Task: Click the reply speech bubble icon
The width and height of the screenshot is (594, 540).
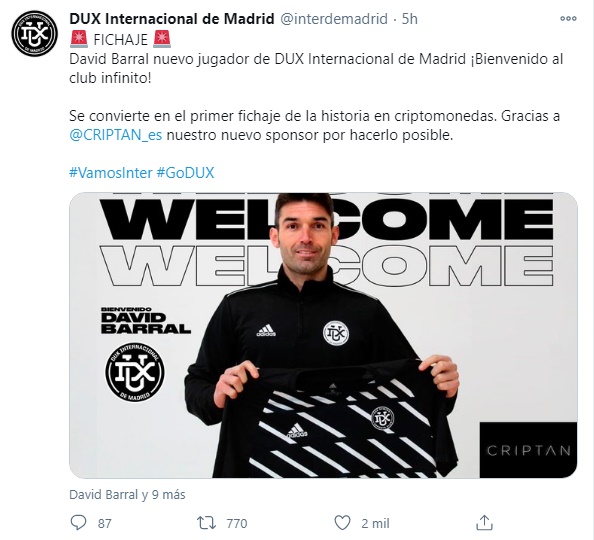Action: coord(78,523)
